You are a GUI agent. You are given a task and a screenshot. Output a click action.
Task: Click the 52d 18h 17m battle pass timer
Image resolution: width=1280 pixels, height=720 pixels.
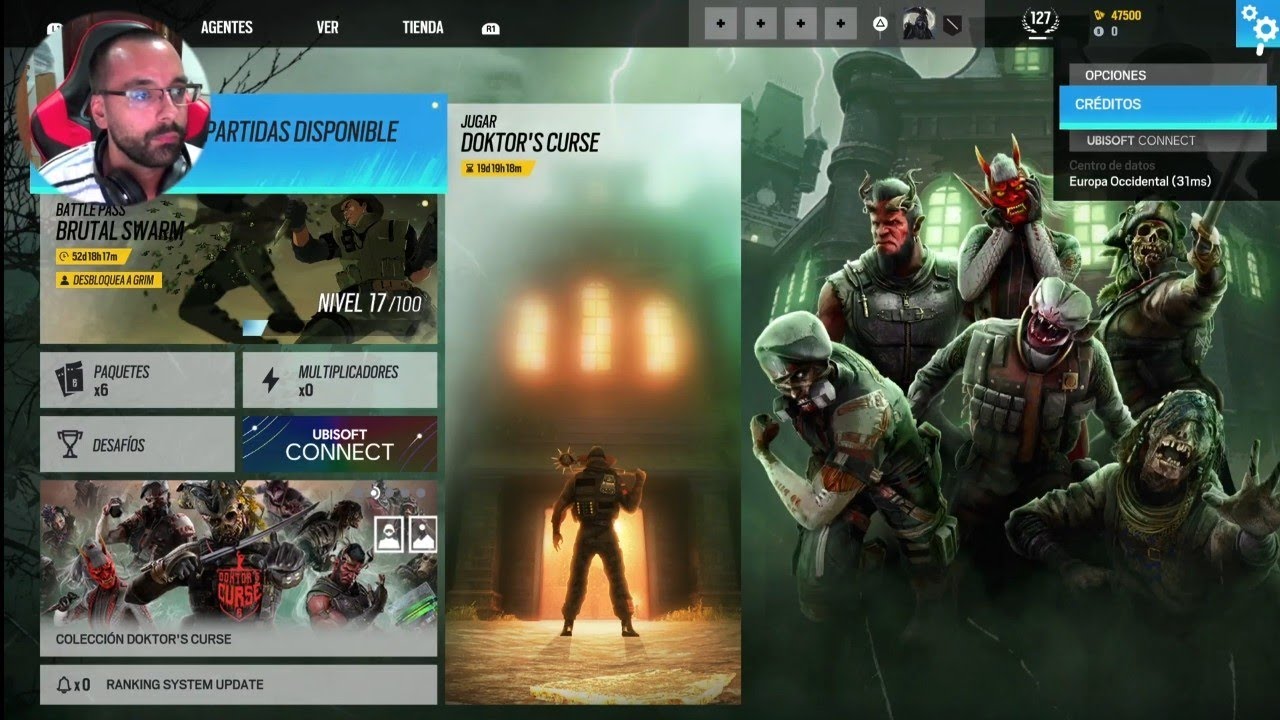pos(94,257)
